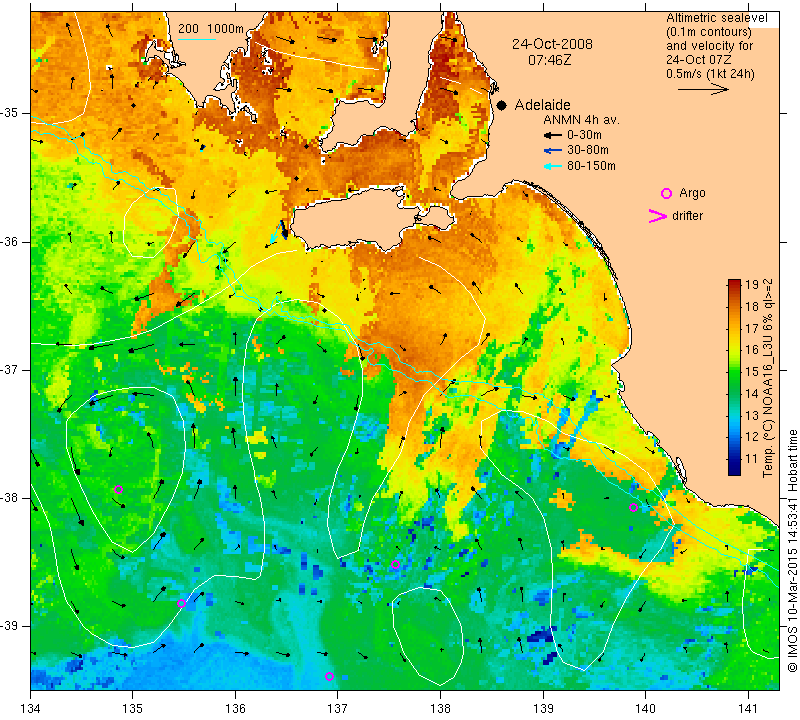The width and height of the screenshot is (800, 720).
Task: Select the '0.5m/s (1kt 24h)' scale text
Action: point(710,74)
